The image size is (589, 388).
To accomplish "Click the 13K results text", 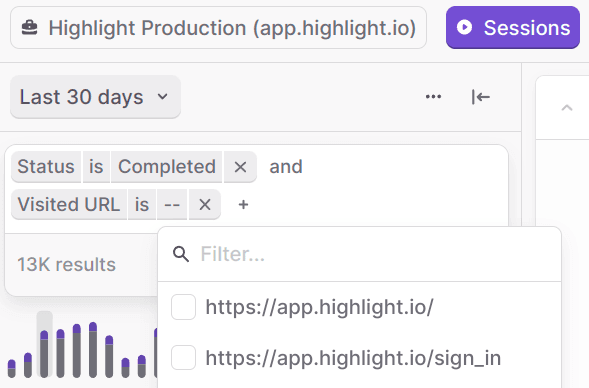I will coord(66,264).
